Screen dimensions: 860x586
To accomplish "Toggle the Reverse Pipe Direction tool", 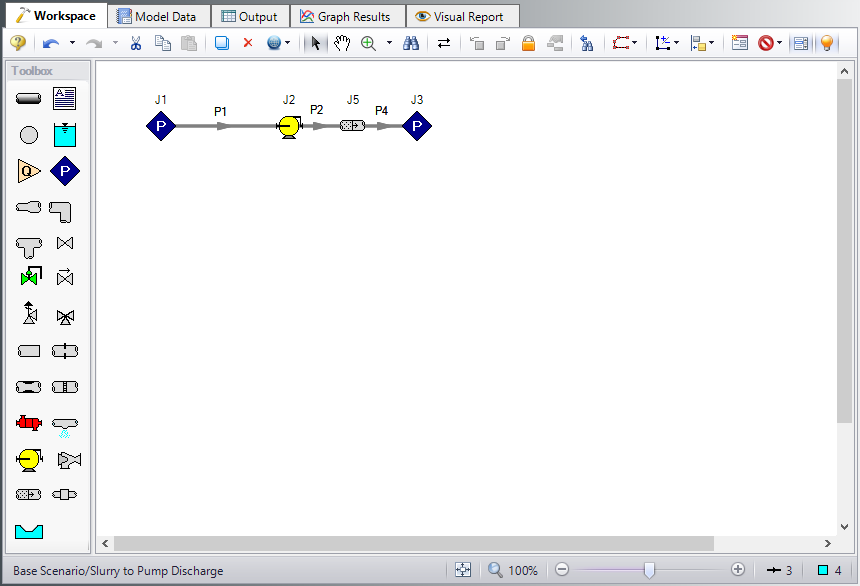I will [x=443, y=43].
